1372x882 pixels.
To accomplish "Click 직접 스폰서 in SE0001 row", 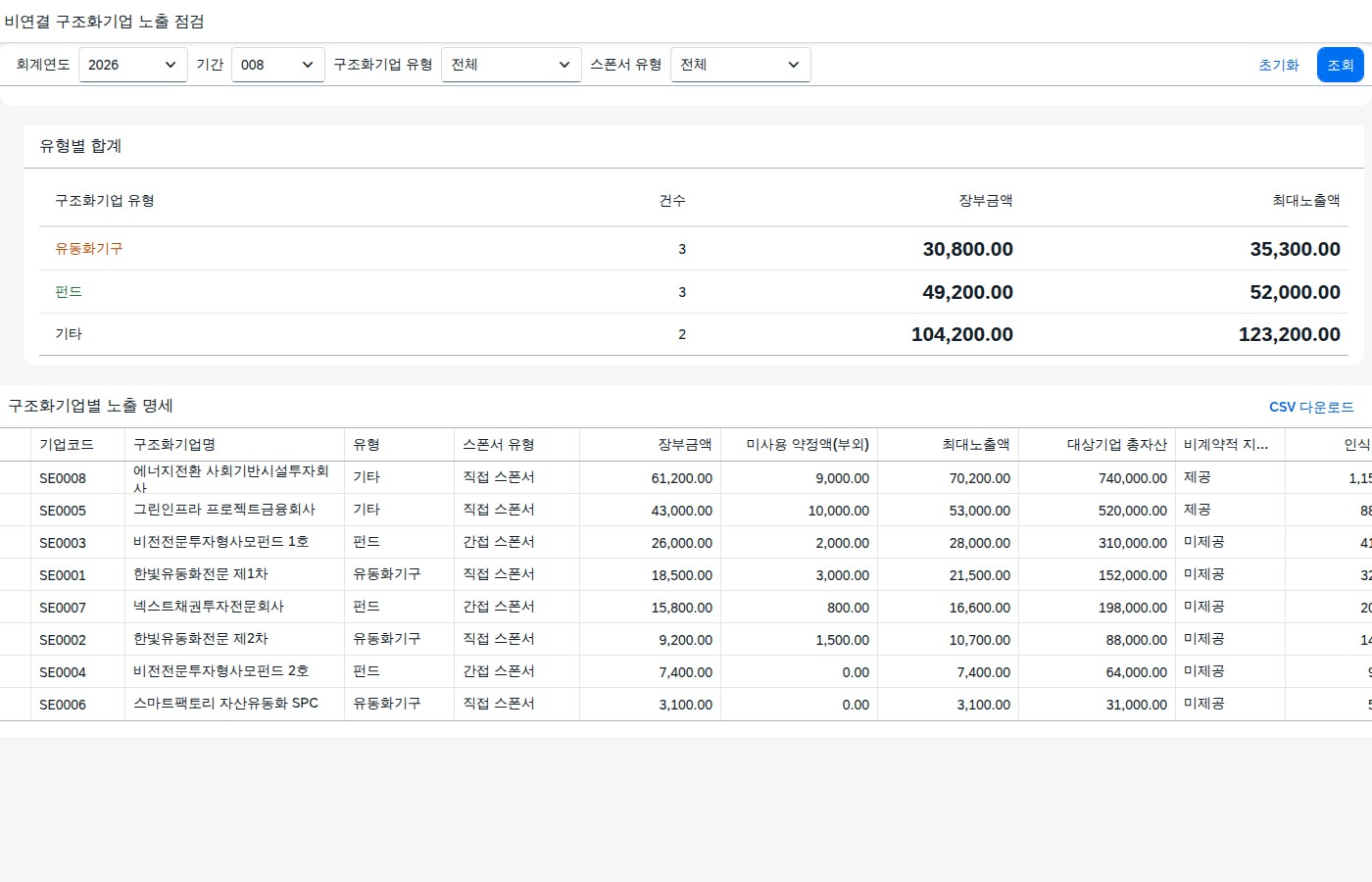I will (516, 574).
